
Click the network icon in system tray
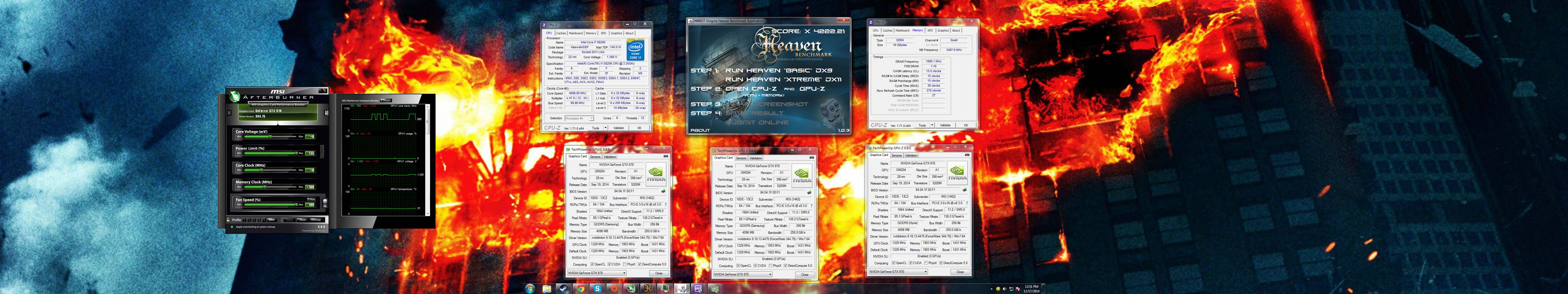pos(1012,289)
